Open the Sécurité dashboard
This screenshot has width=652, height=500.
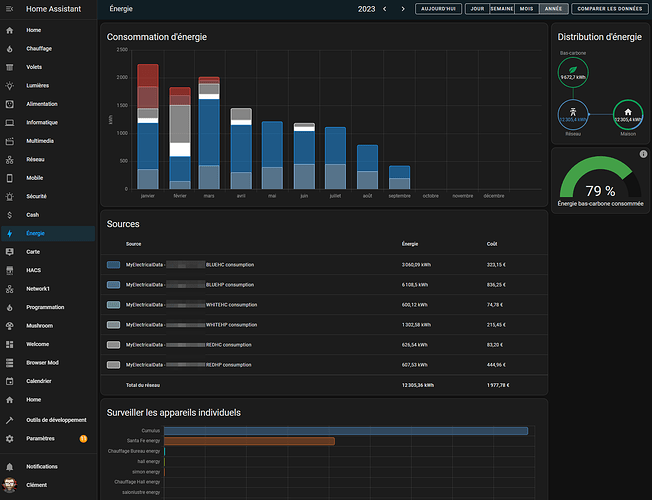(37, 196)
